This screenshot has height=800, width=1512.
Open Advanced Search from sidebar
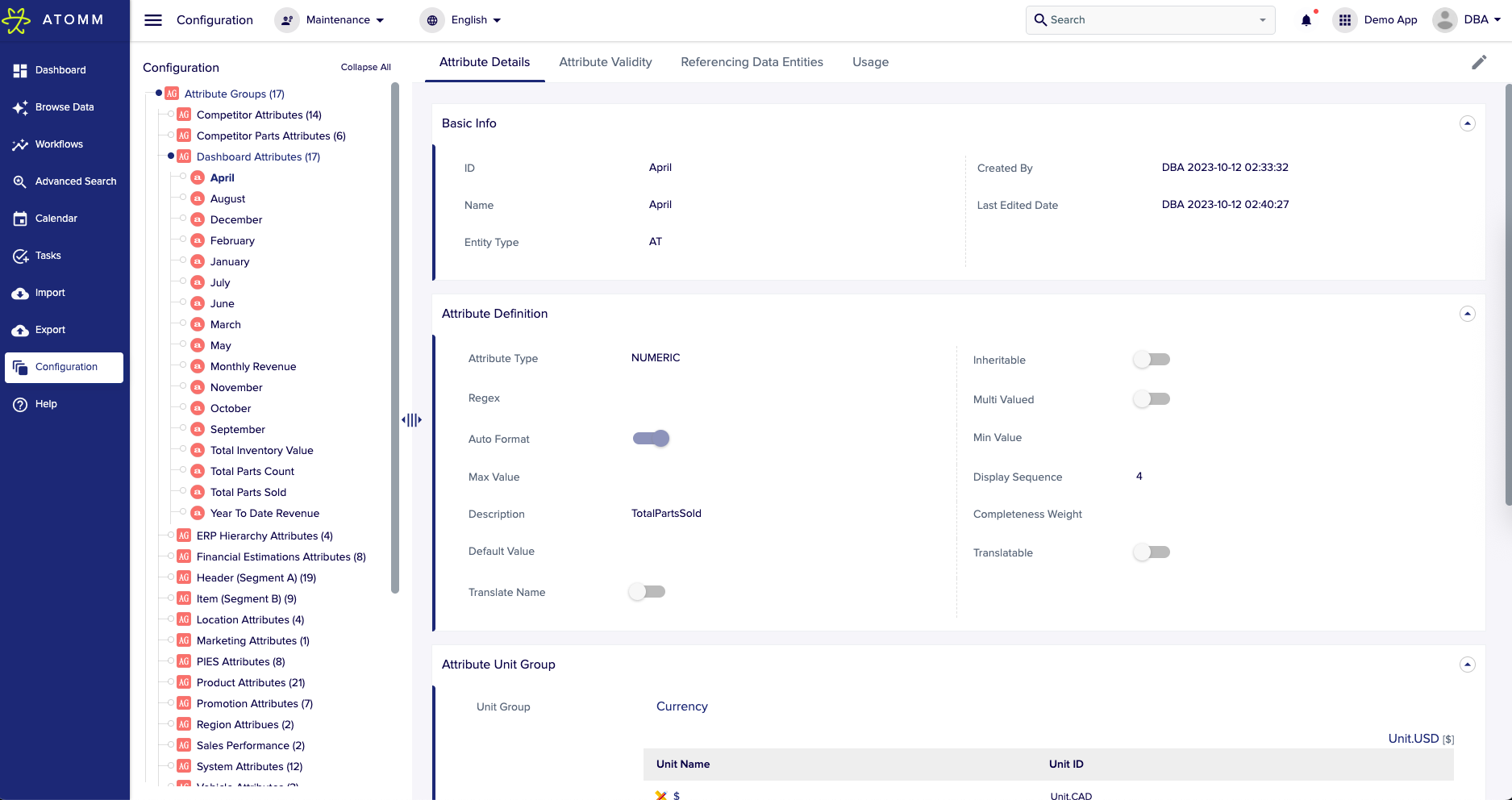pyautogui.click(x=75, y=181)
